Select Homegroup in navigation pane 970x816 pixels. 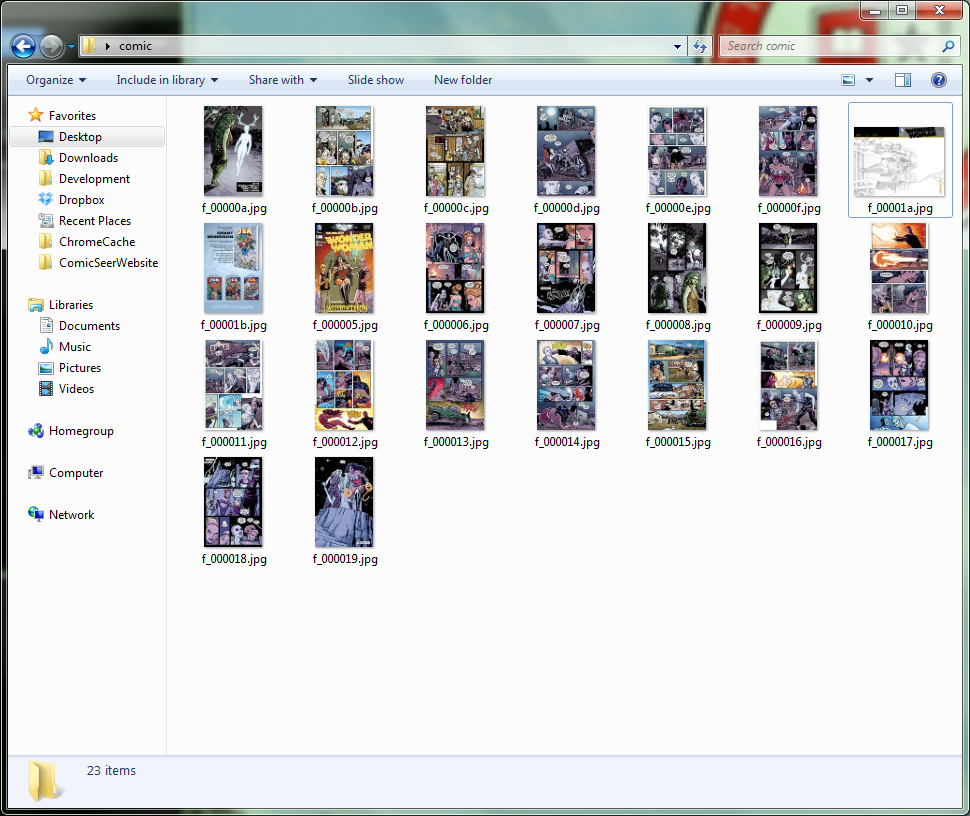tap(71, 431)
